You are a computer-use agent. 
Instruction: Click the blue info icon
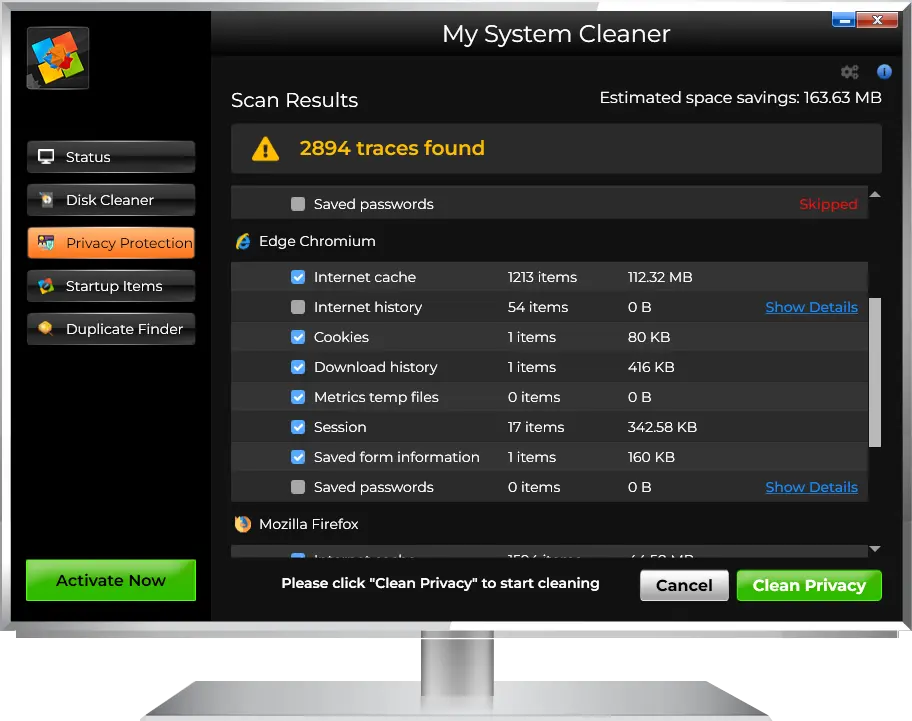(884, 72)
